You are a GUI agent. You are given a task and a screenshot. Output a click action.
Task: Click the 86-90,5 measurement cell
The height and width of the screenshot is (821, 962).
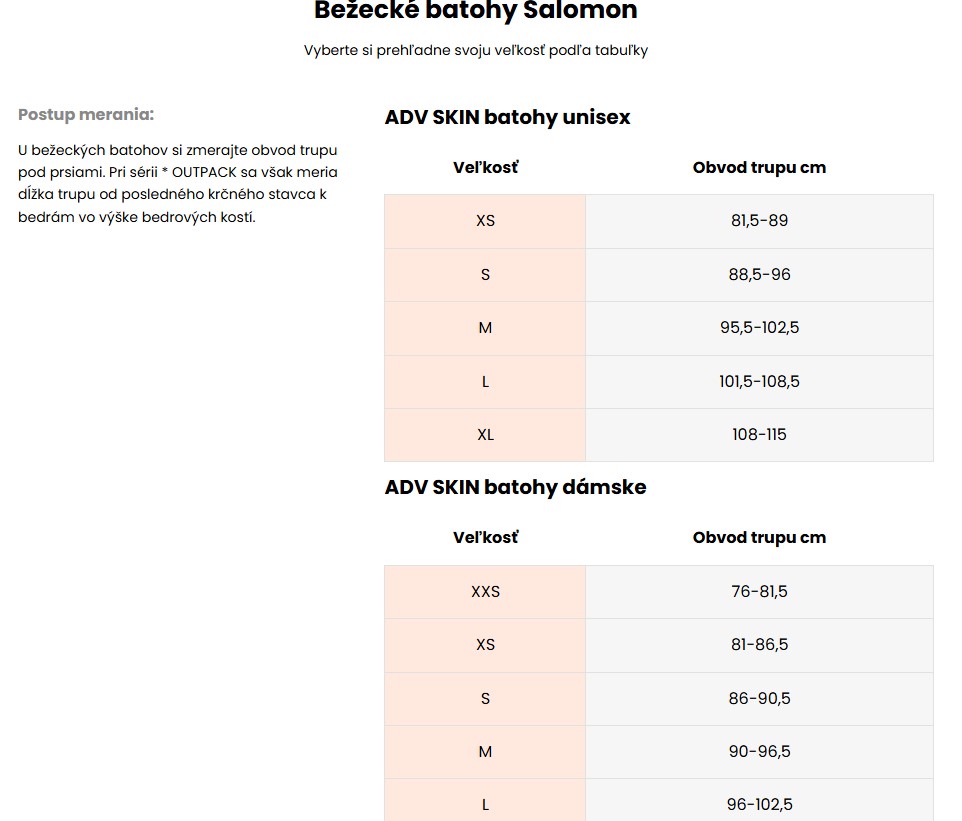(x=760, y=699)
